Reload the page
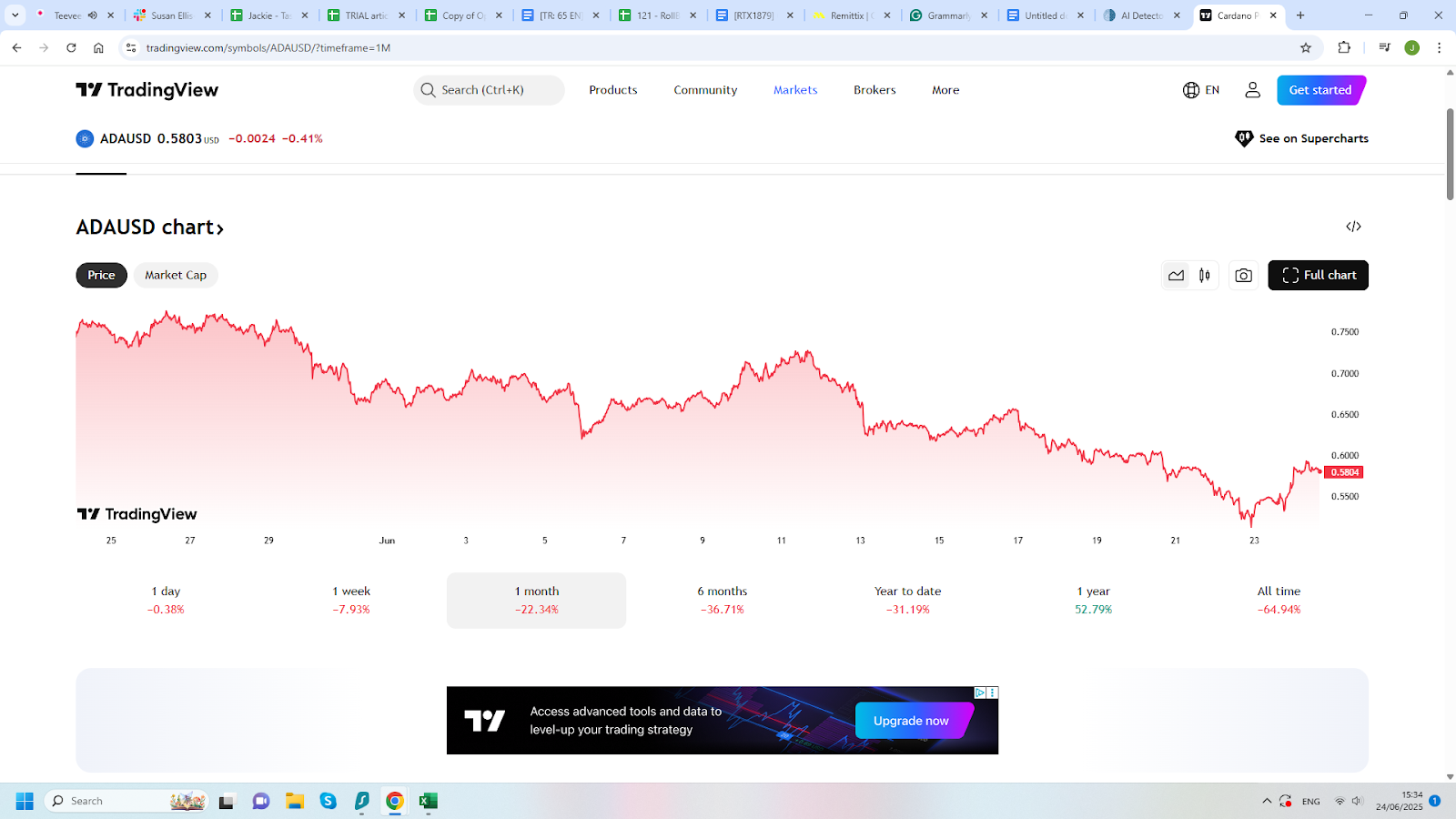 click(x=71, y=47)
